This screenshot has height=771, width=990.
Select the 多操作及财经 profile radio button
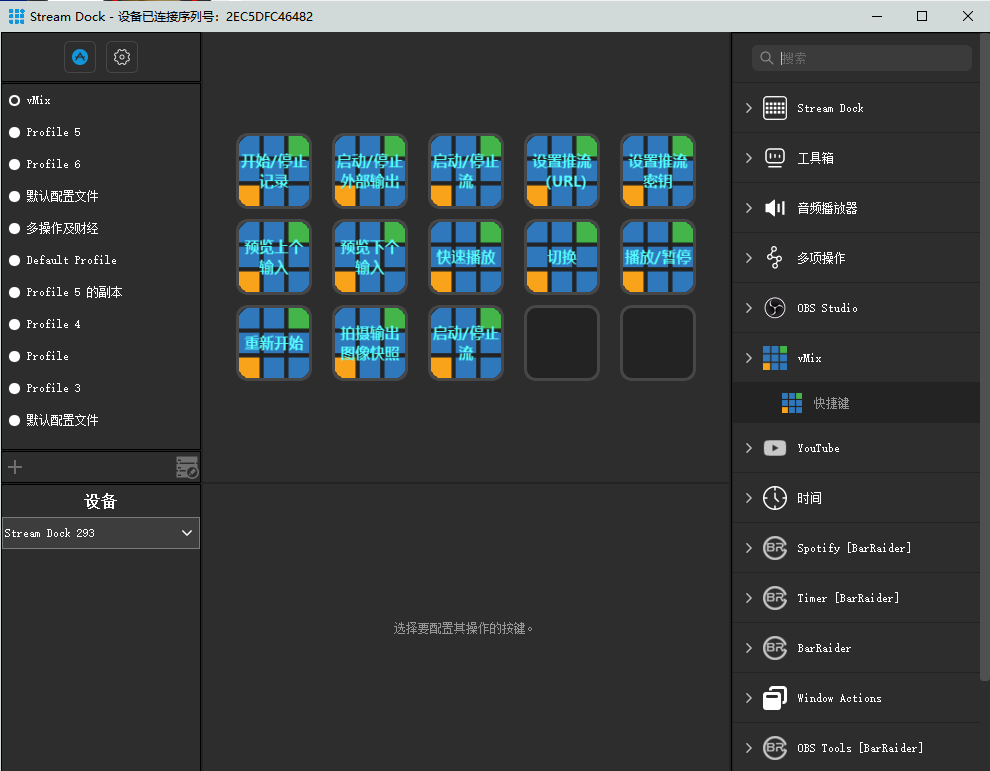tap(15, 229)
